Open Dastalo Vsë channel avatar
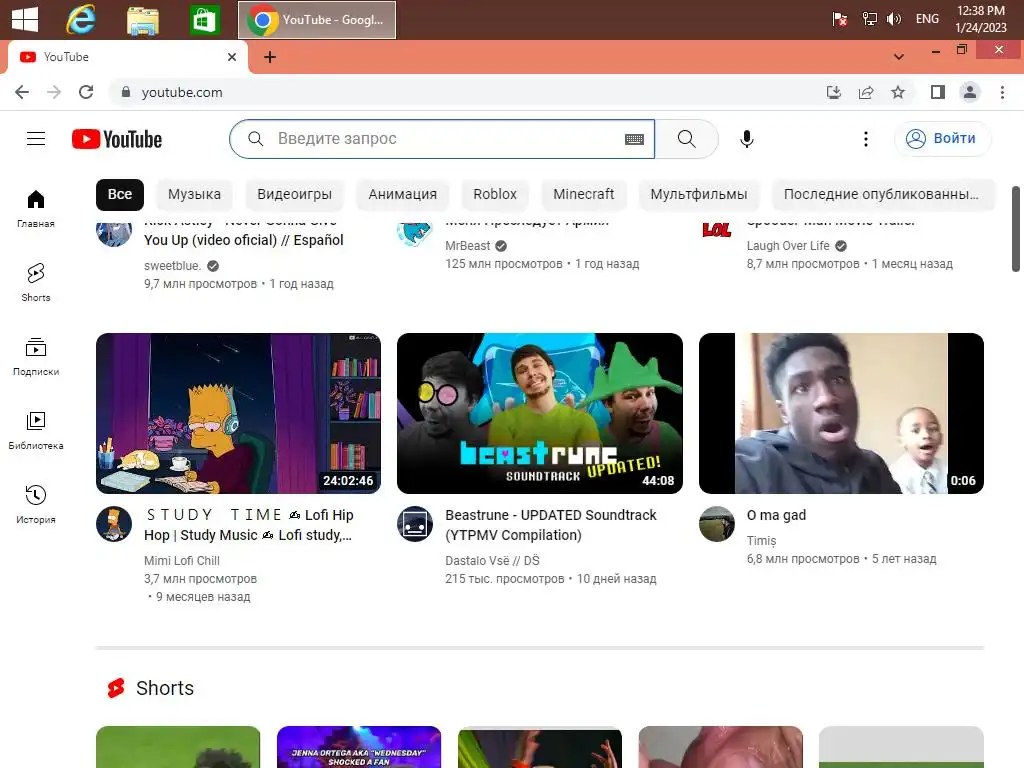Screen dimensions: 1024x768 click(415, 524)
